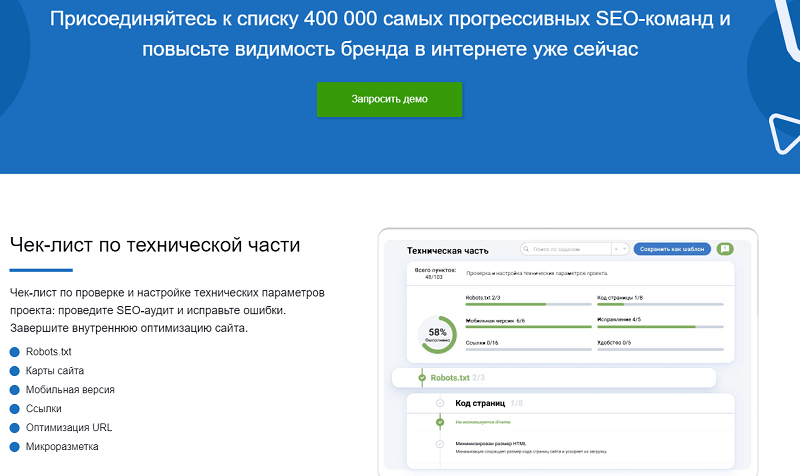Click the 'Всего пунктов: 48/103' counter

click(435, 273)
